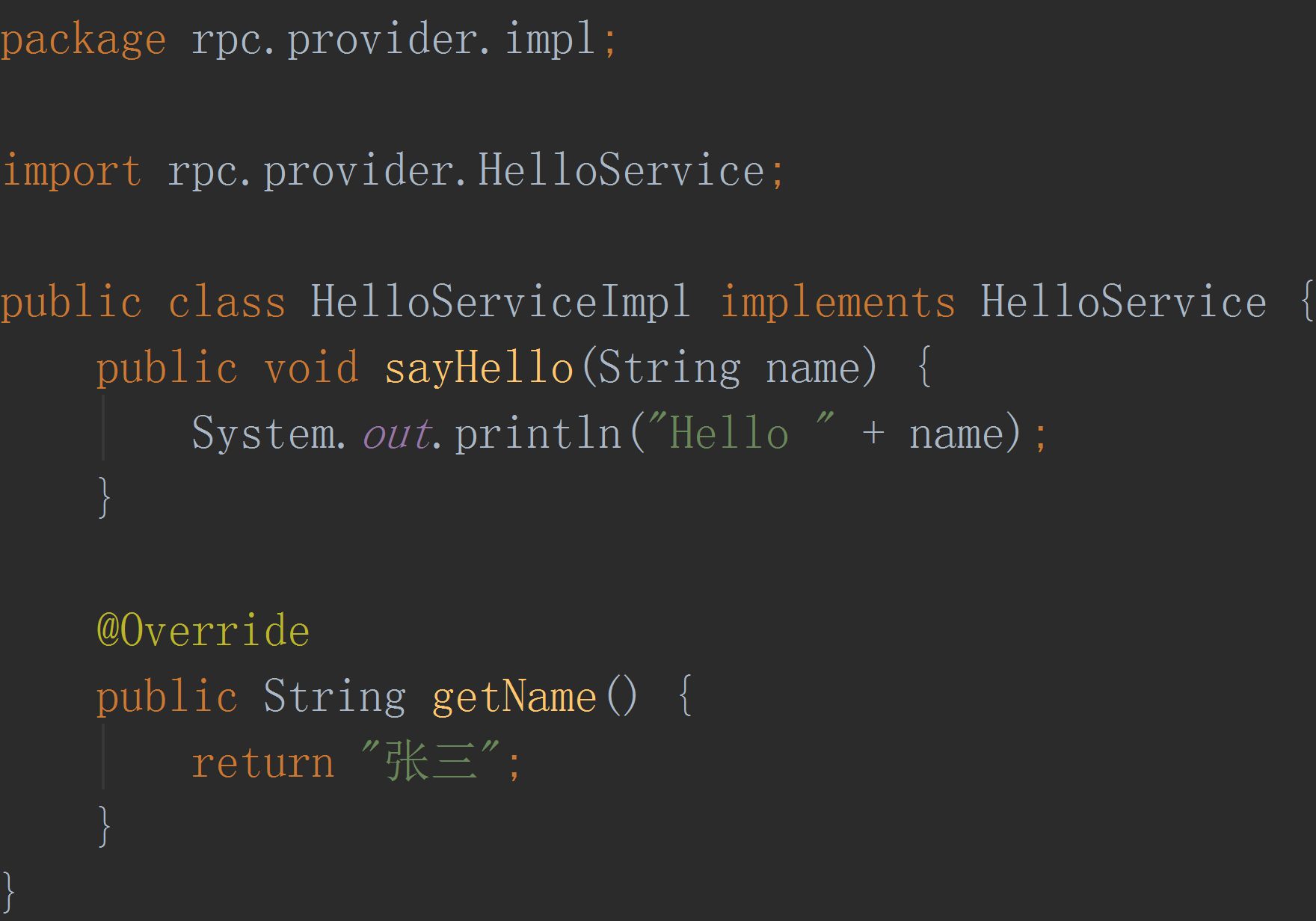The image size is (1316, 921).
Task: Click the "void" return type keyword
Action: (311, 369)
